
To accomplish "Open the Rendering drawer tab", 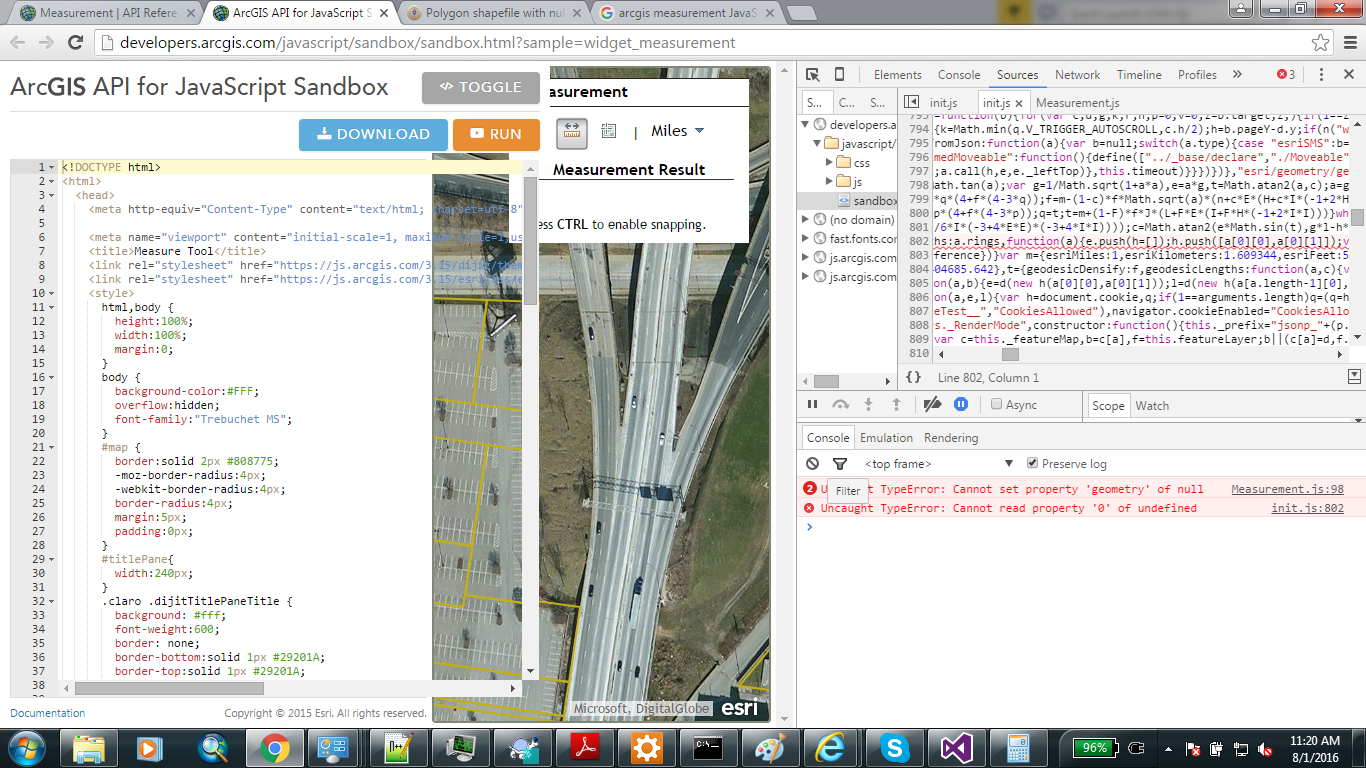I will [x=951, y=438].
